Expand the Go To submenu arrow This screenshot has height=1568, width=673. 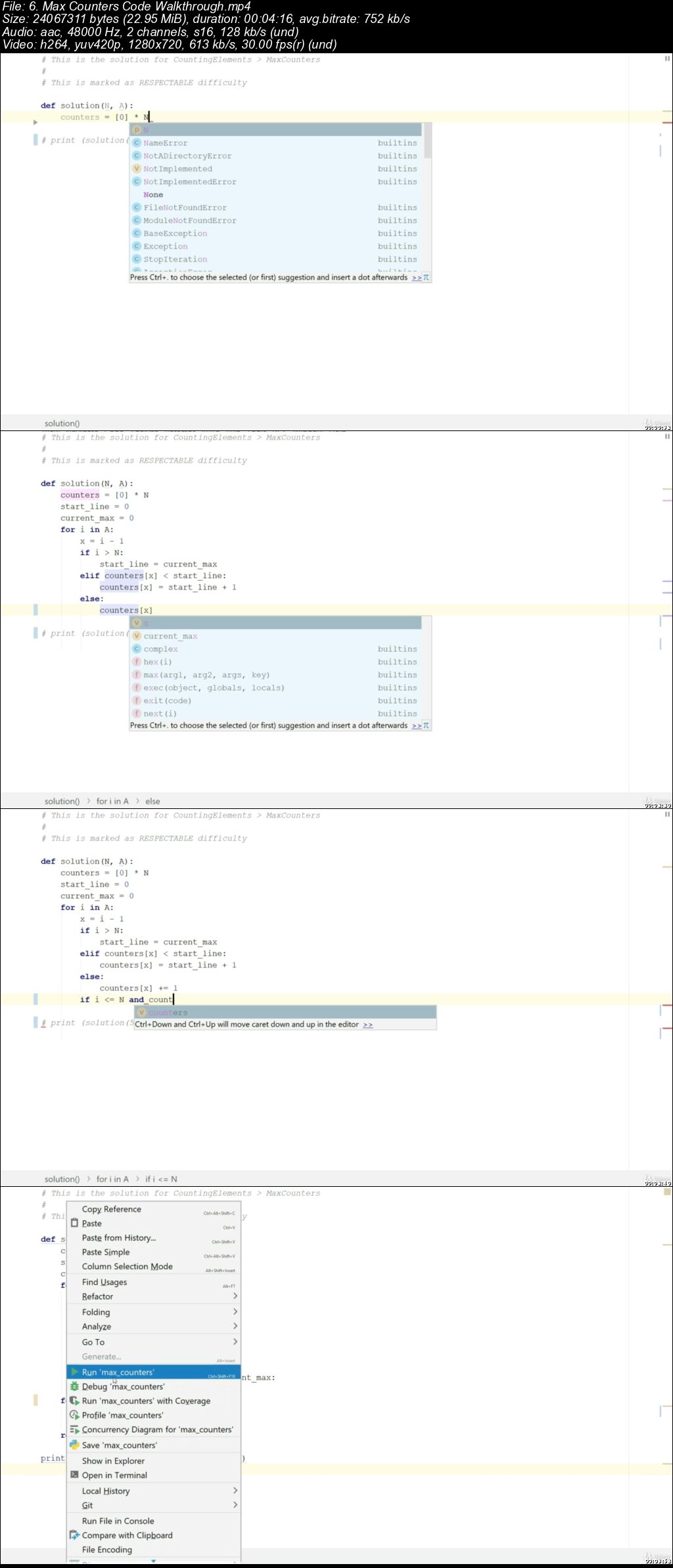tap(235, 1341)
